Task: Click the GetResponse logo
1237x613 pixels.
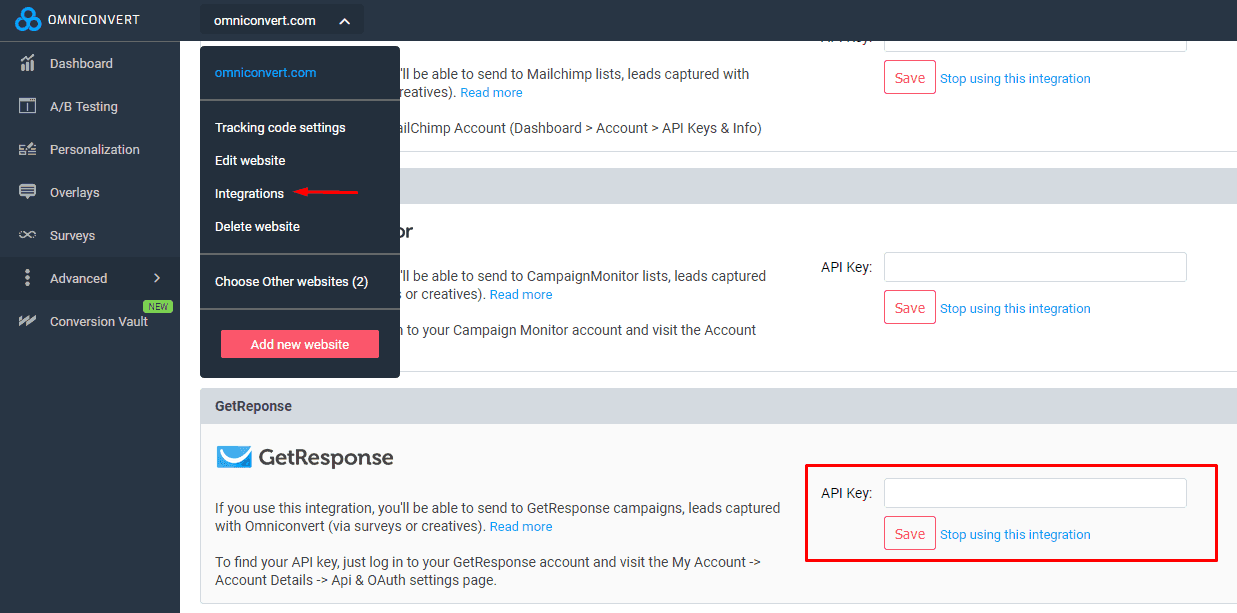Action: tap(305, 457)
